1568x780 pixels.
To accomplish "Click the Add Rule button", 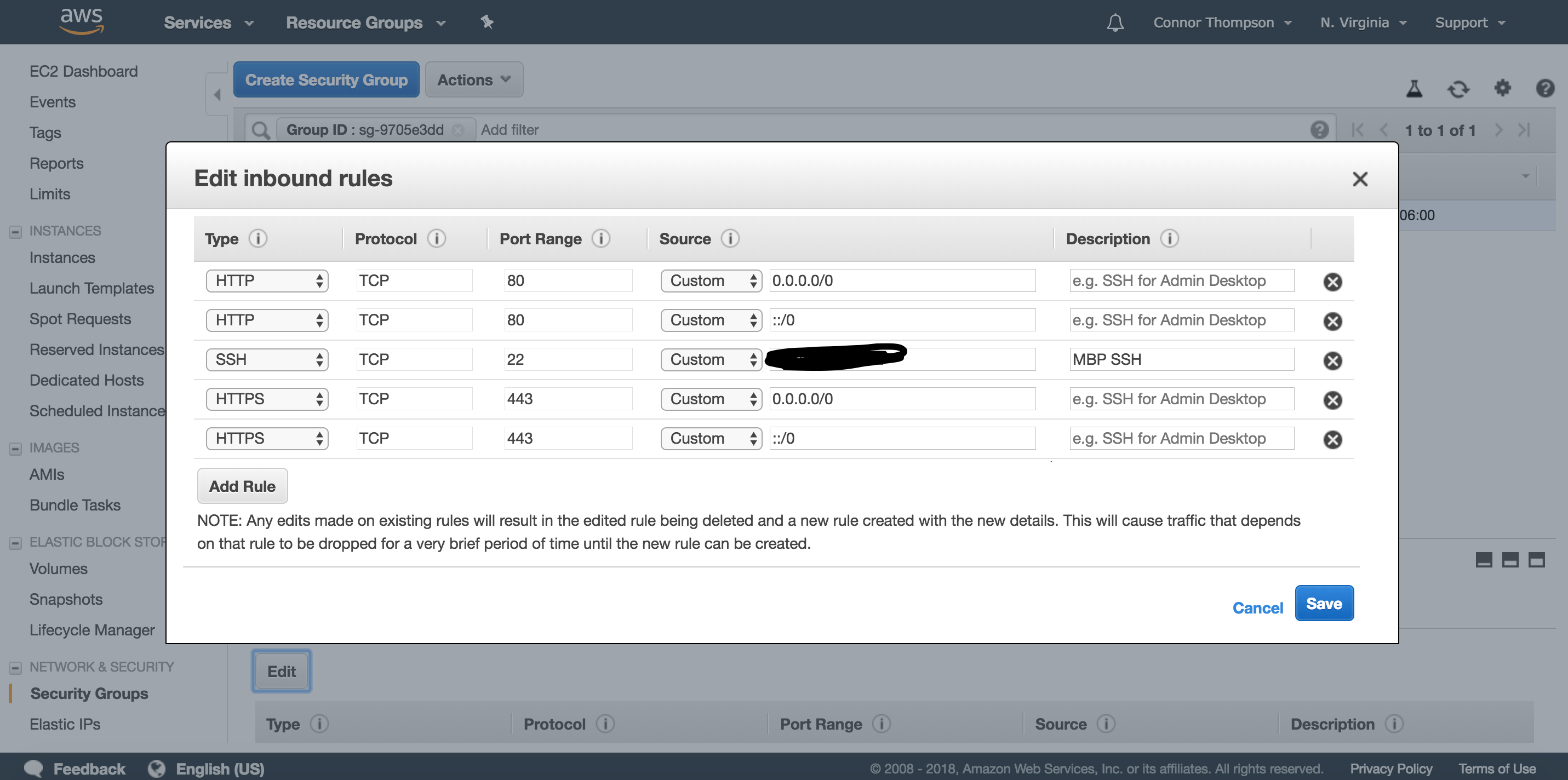I will click(x=242, y=485).
